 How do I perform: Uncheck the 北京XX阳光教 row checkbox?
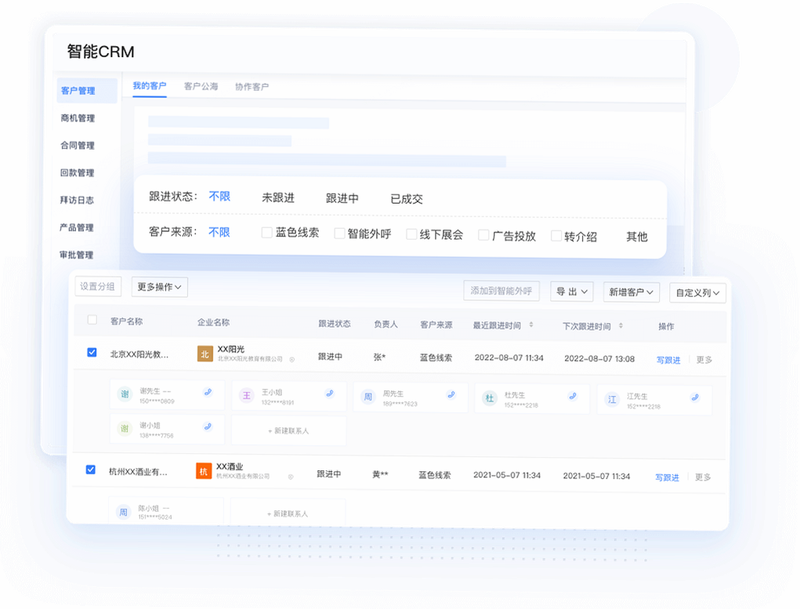(92, 352)
